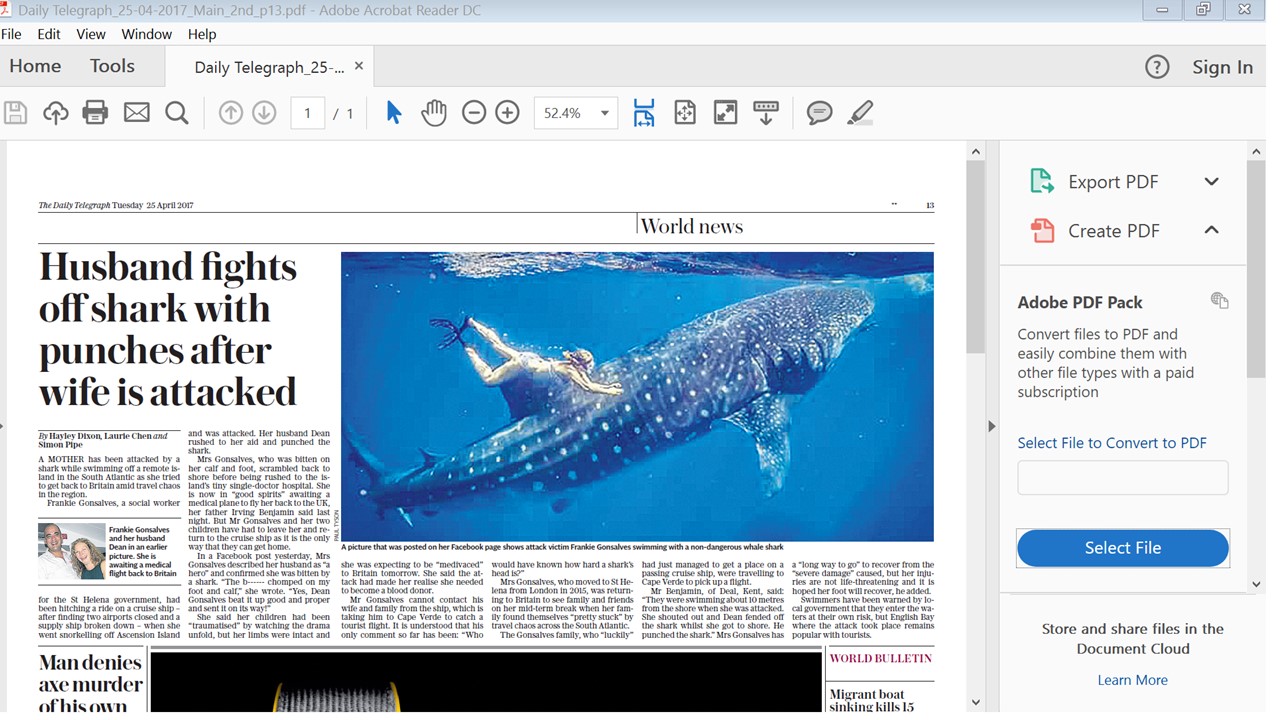Switch to the Tools tab
The height and width of the screenshot is (720, 1280).
coord(112,66)
